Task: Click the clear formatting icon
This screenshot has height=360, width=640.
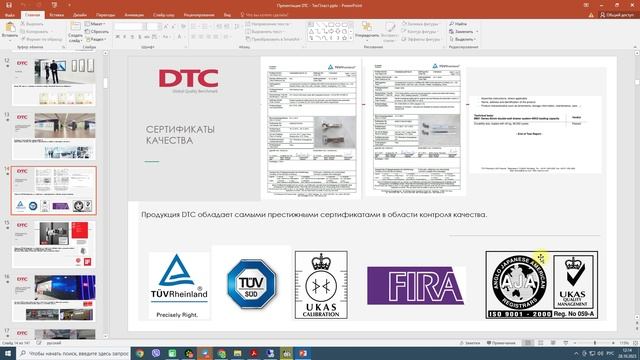Action: tap(183, 27)
